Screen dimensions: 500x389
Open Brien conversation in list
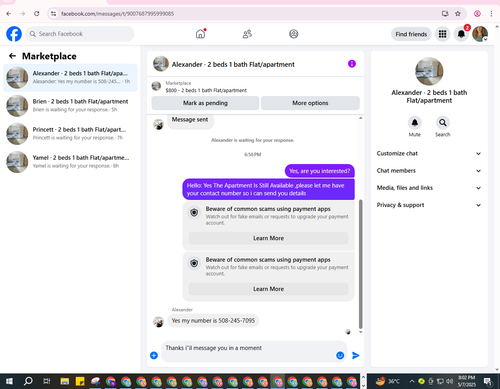tap(70, 106)
